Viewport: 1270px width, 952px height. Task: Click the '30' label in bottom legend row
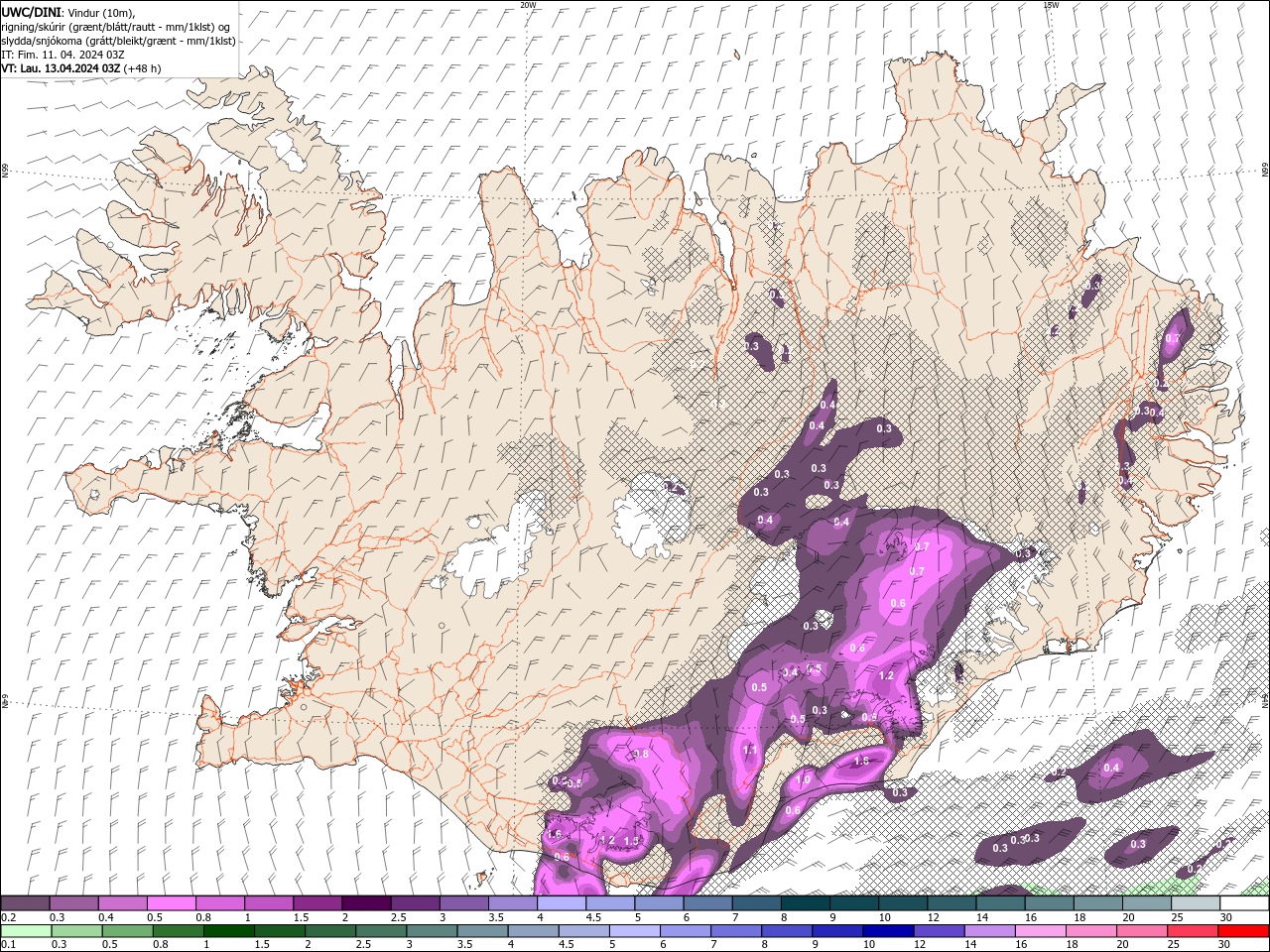tap(1224, 944)
